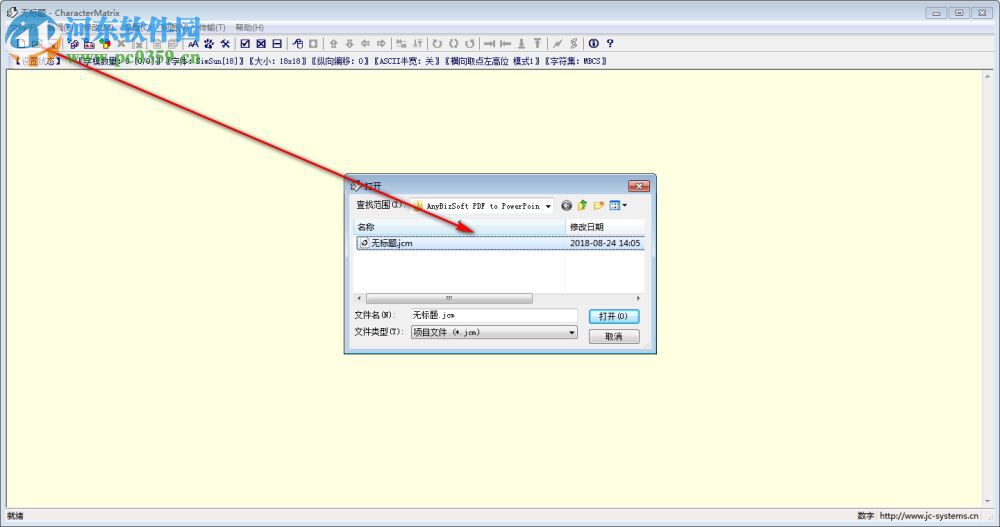Click the grayed right-arrow toolbar icon
Image resolution: width=1000 pixels, height=527 pixels.
click(381, 43)
